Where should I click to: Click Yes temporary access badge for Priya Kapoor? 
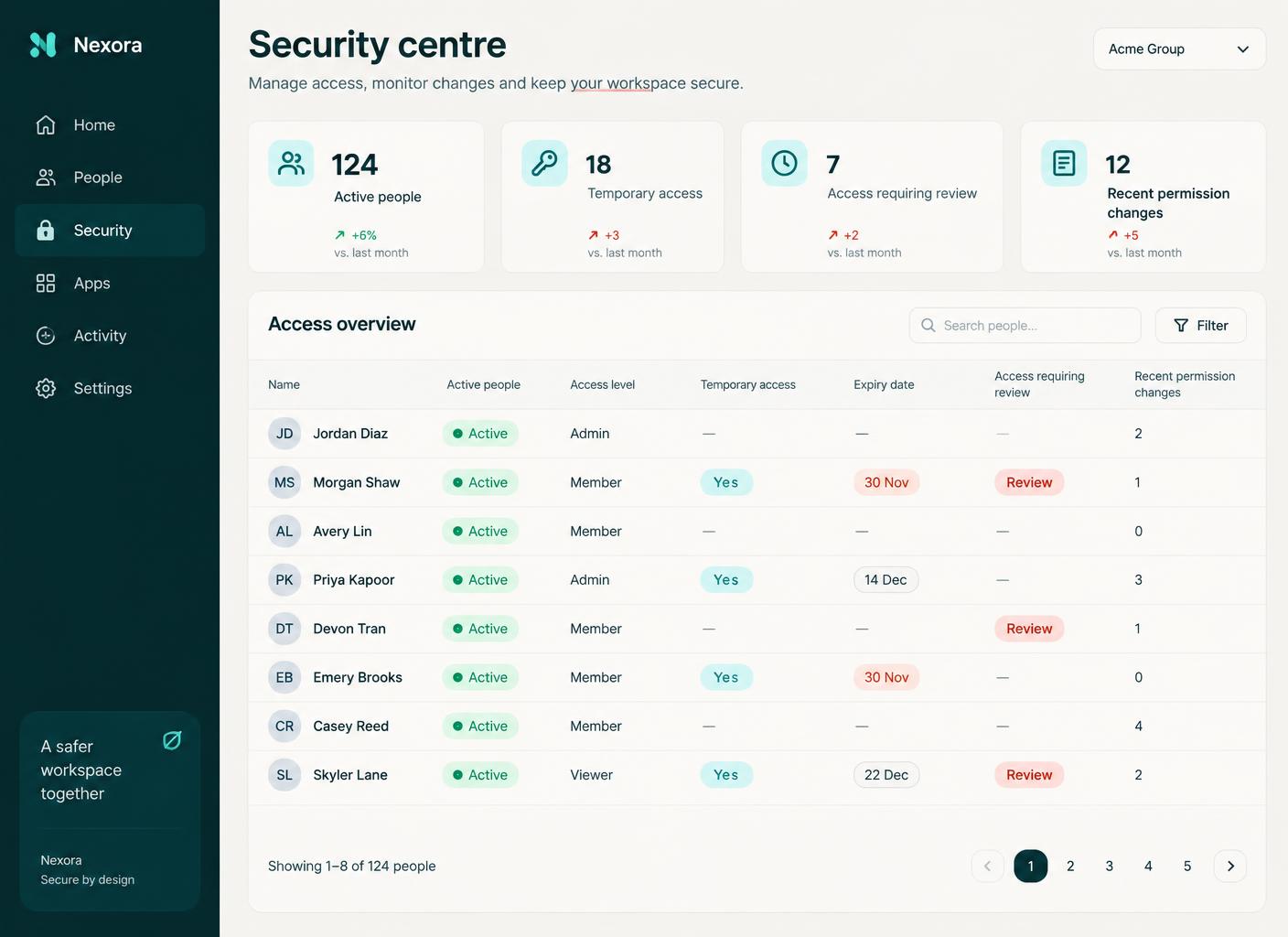pos(726,580)
